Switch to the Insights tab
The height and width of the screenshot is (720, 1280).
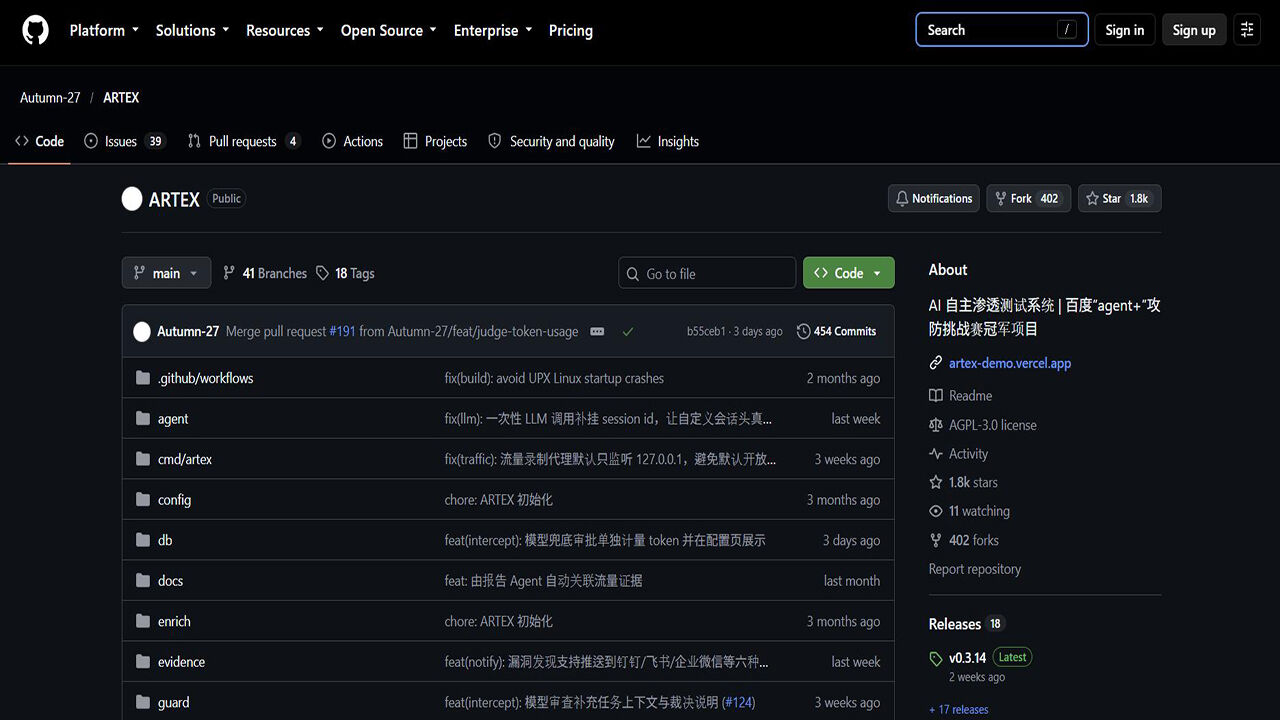coord(668,141)
